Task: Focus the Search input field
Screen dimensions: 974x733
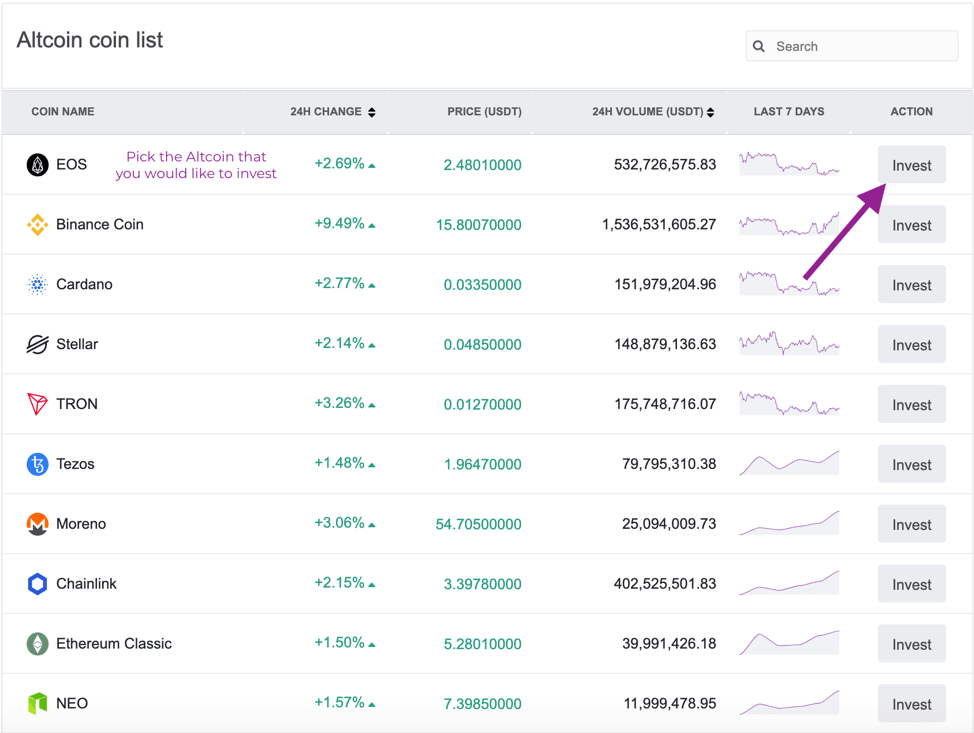Action: [852, 46]
